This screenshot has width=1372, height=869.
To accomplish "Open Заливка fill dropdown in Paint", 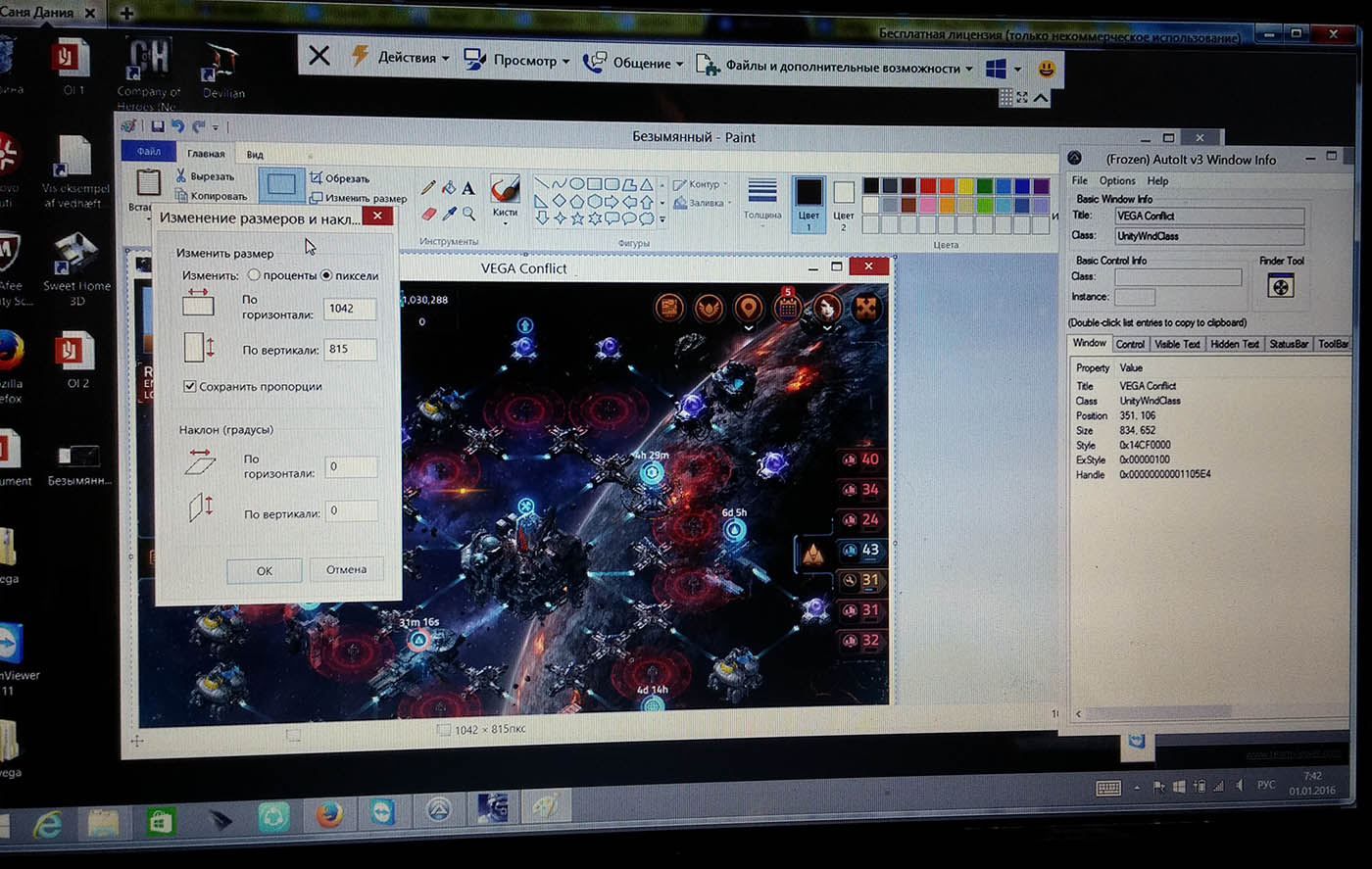I will click(x=701, y=203).
